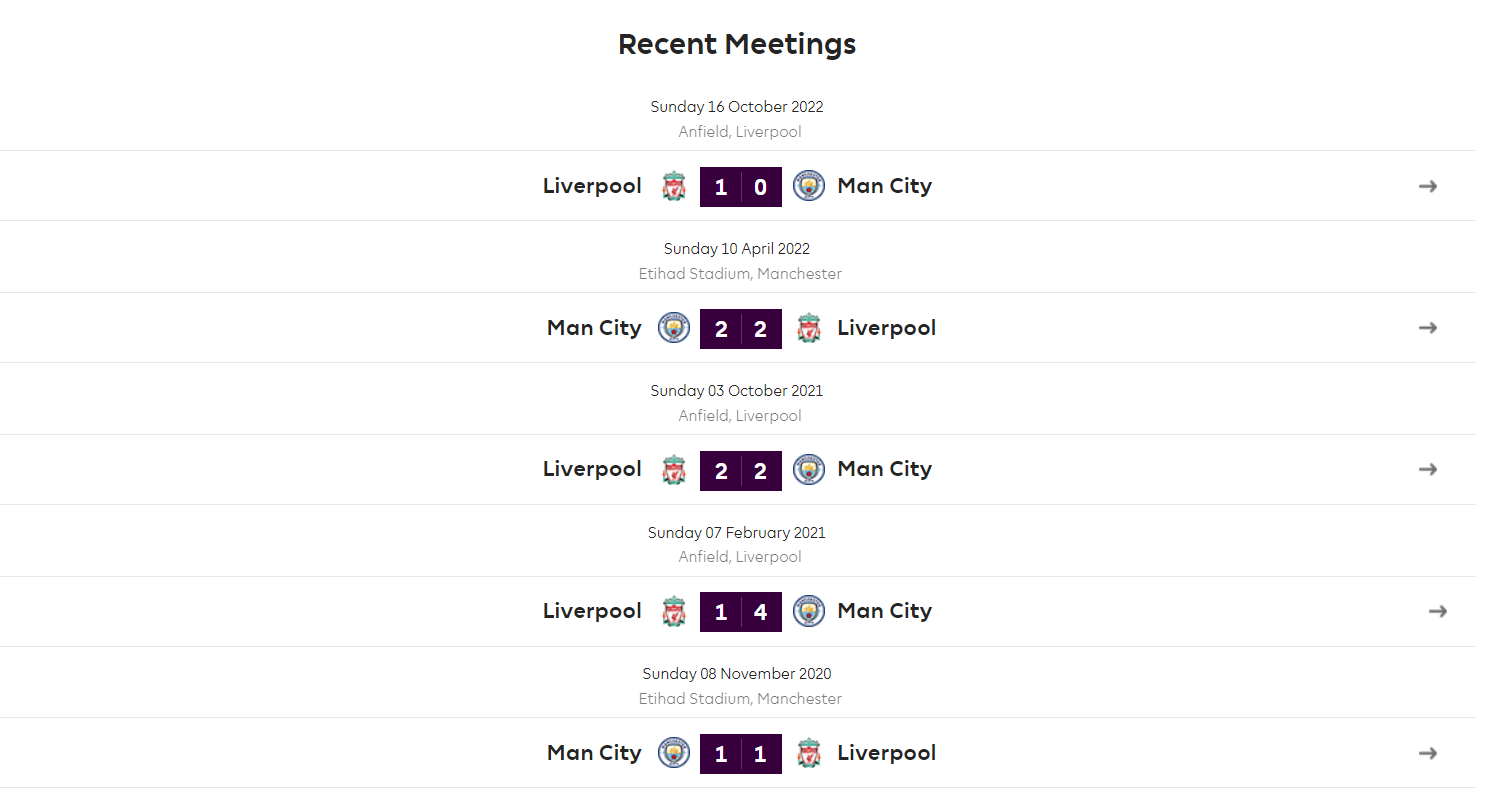The image size is (1492, 805).
Task: Click the 1-4 score box
Action: tap(741, 612)
